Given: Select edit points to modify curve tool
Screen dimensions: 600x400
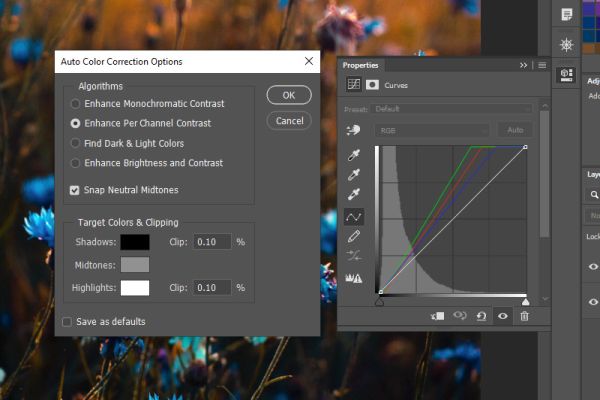Looking at the screenshot, I should 354,217.
